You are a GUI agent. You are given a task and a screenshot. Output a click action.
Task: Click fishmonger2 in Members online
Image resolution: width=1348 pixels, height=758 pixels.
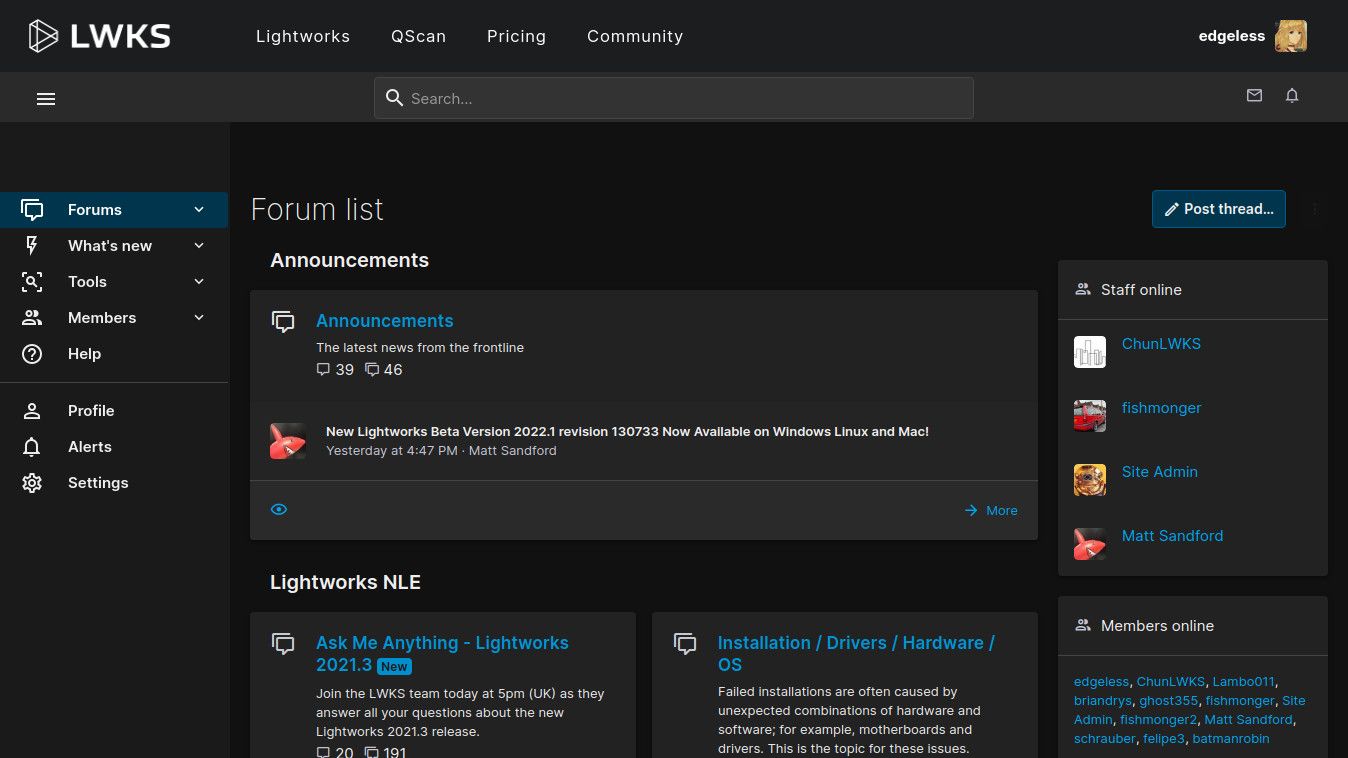[x=1158, y=720]
